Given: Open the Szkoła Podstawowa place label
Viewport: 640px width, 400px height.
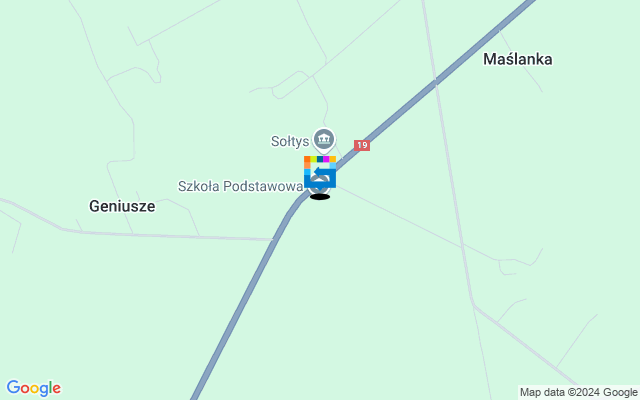Looking at the screenshot, I should click(241, 186).
